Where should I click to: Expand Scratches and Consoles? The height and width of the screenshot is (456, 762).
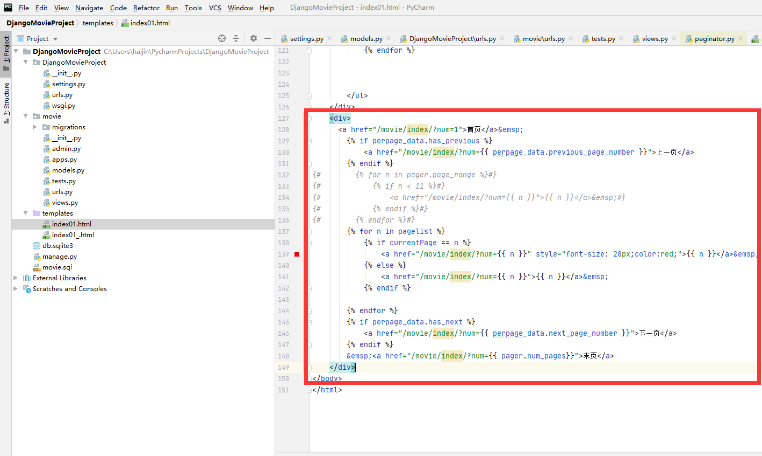coord(16,289)
